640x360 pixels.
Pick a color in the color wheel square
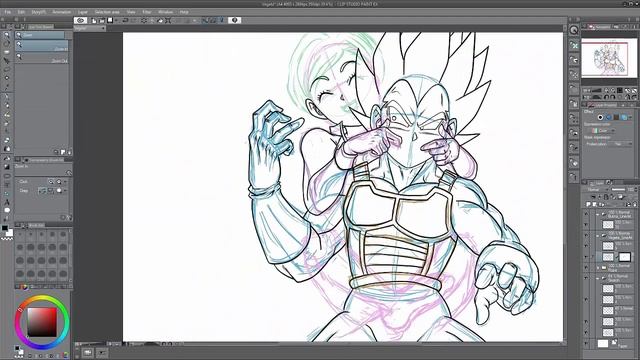[x=42, y=322]
